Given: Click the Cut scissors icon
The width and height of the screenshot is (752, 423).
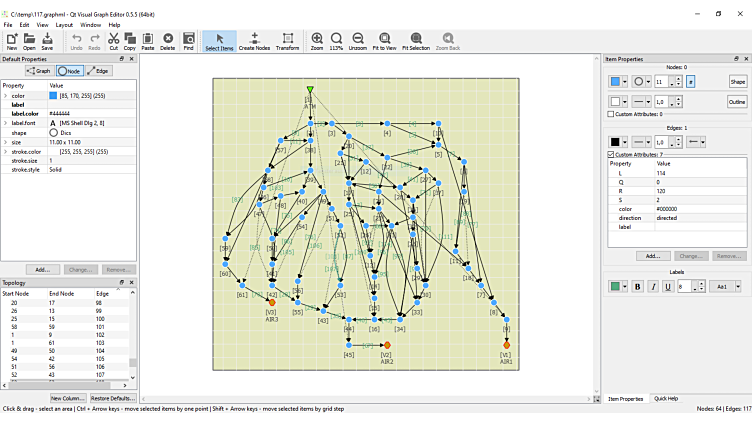Looking at the screenshot, I should pyautogui.click(x=113, y=41).
